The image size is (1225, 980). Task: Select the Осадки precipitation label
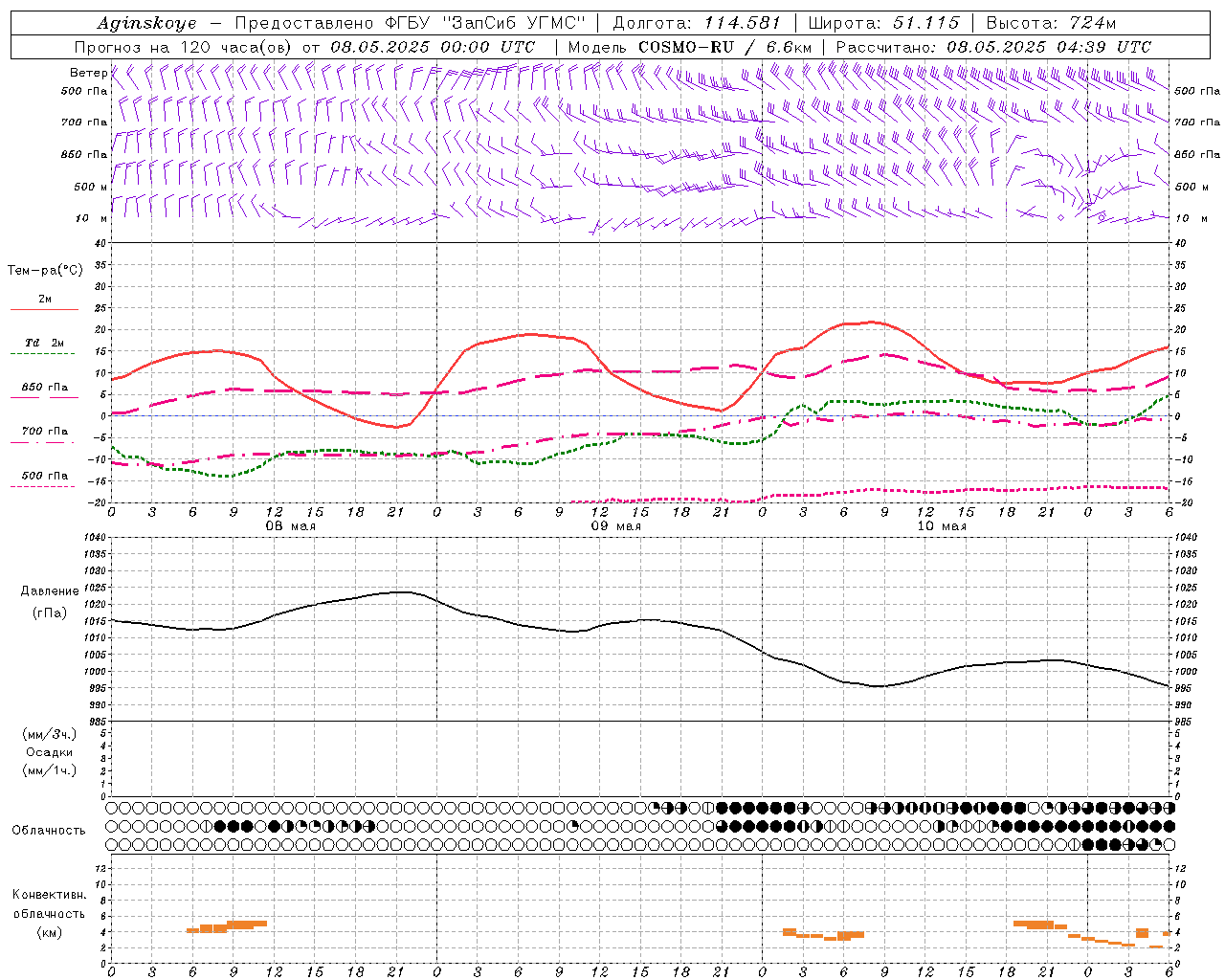click(x=50, y=752)
